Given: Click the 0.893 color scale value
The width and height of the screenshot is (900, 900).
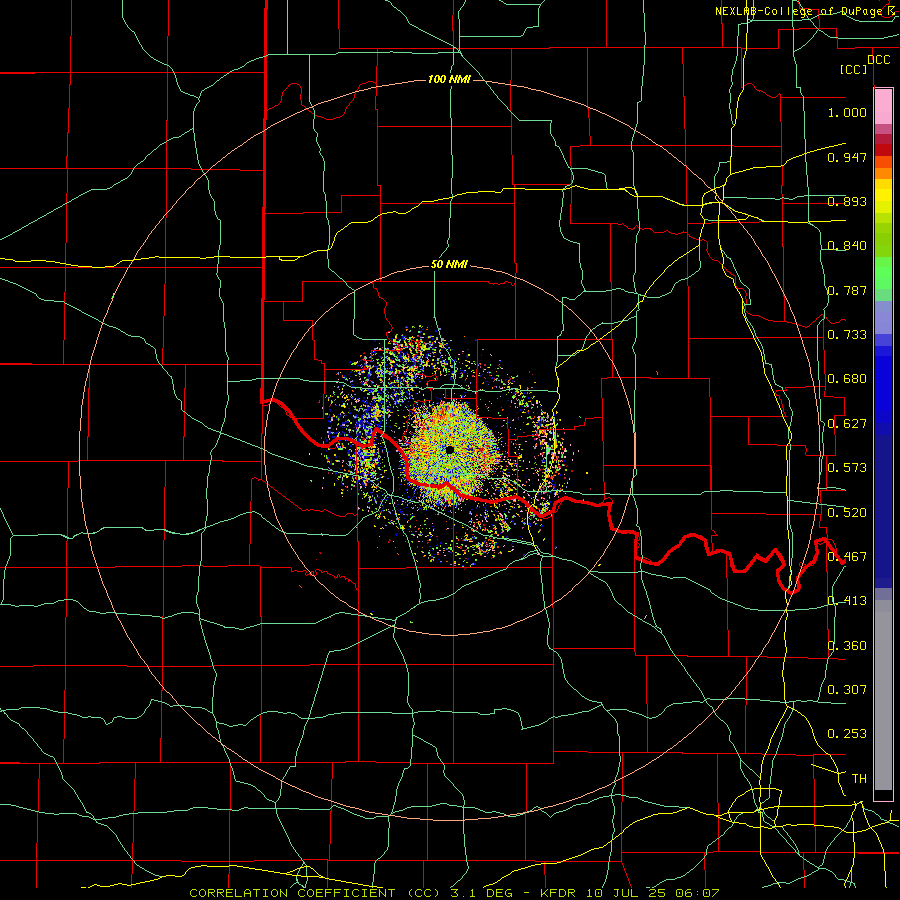Looking at the screenshot, I should (x=847, y=201).
